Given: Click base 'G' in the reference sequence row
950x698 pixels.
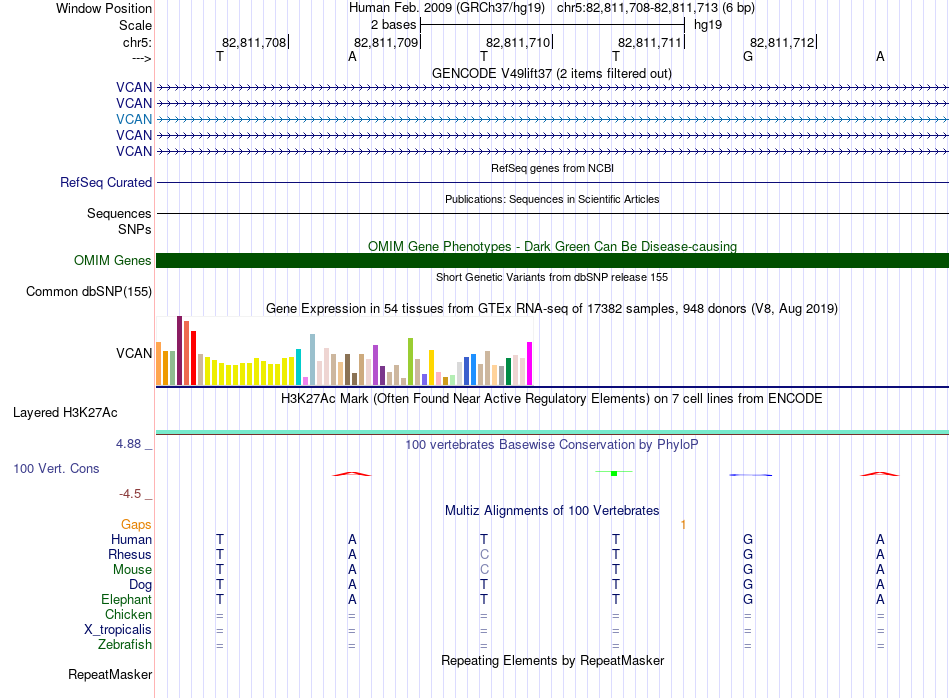Looking at the screenshot, I should pyautogui.click(x=748, y=56).
